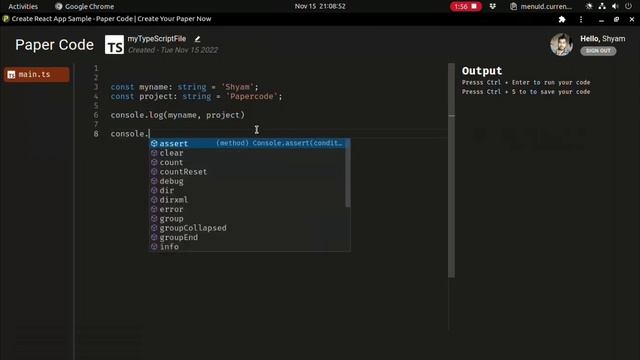Image resolution: width=640 pixels, height=360 pixels.
Task: Open the clock and calendar in top bar
Action: (320, 6)
